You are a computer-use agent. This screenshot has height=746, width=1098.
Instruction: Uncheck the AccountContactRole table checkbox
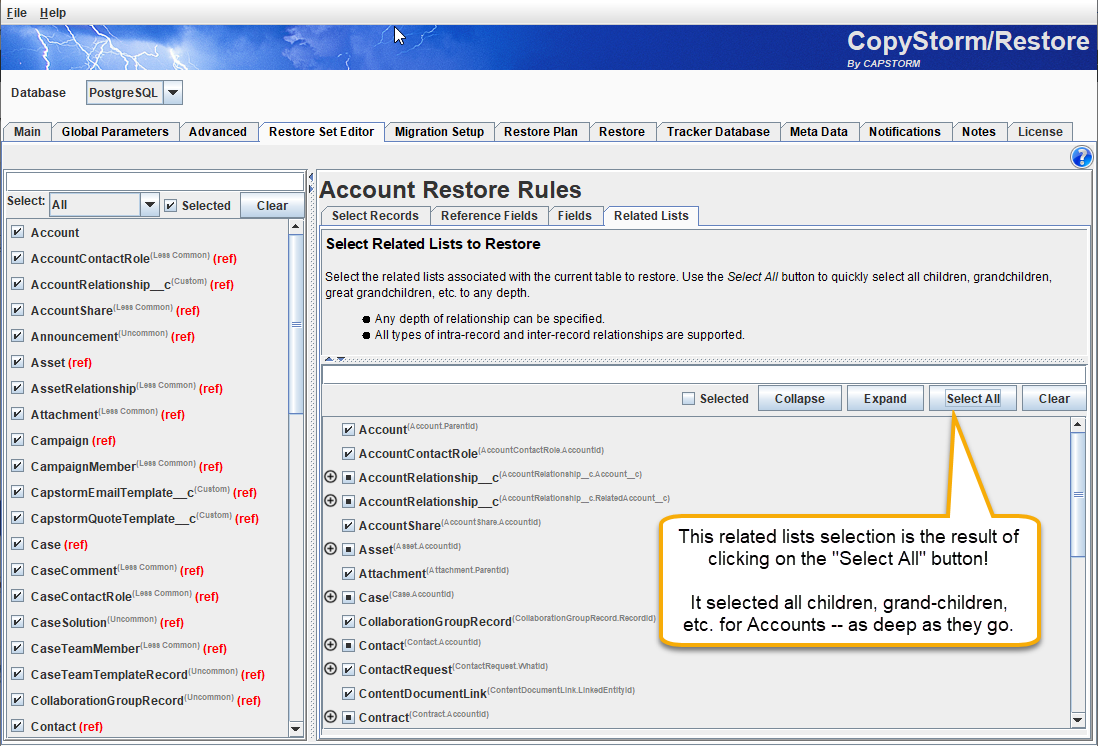[18, 258]
